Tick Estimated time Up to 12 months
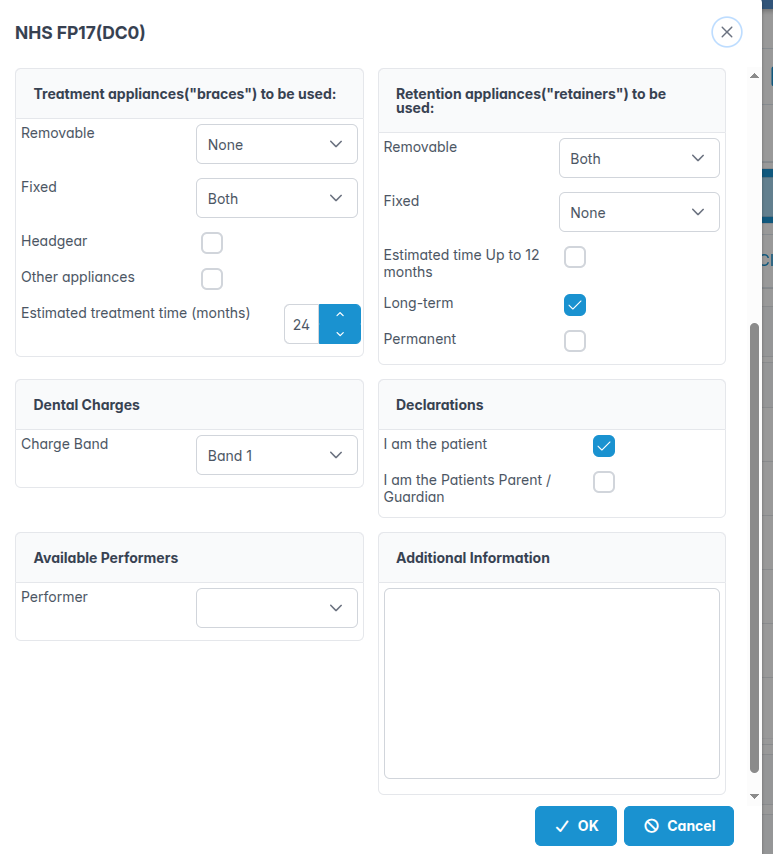This screenshot has width=773, height=854. coord(575,257)
